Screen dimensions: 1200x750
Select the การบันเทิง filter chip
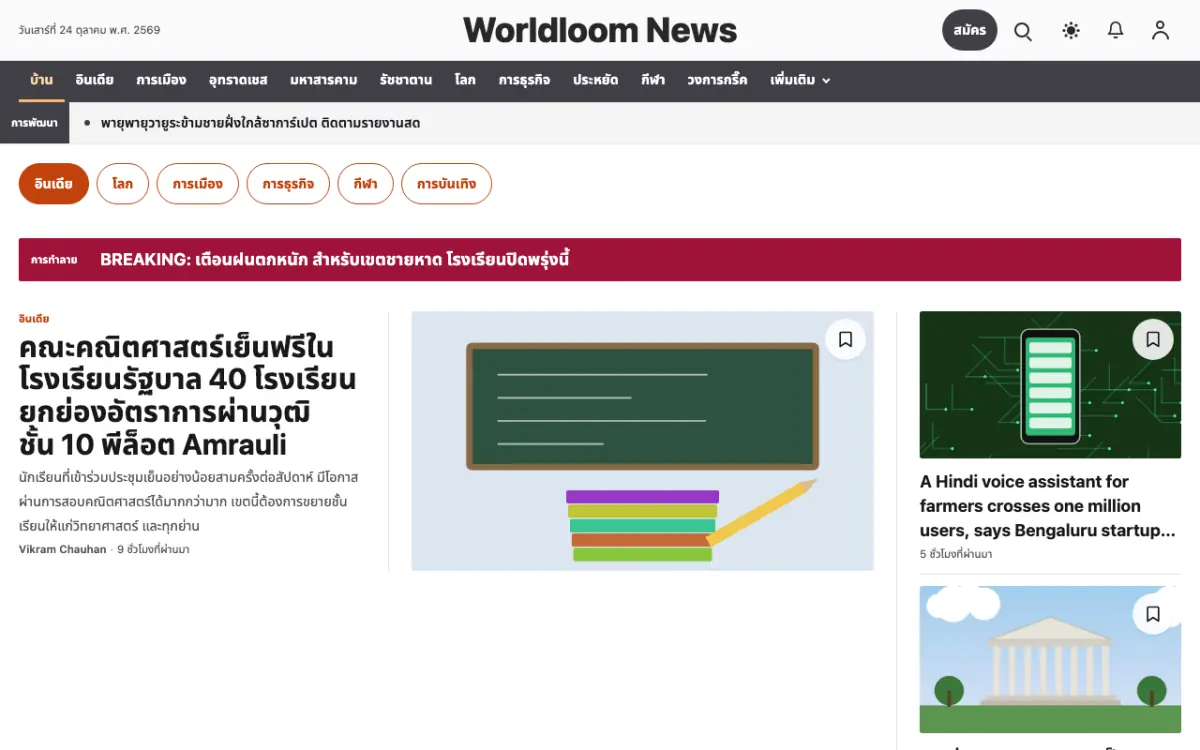[446, 184]
